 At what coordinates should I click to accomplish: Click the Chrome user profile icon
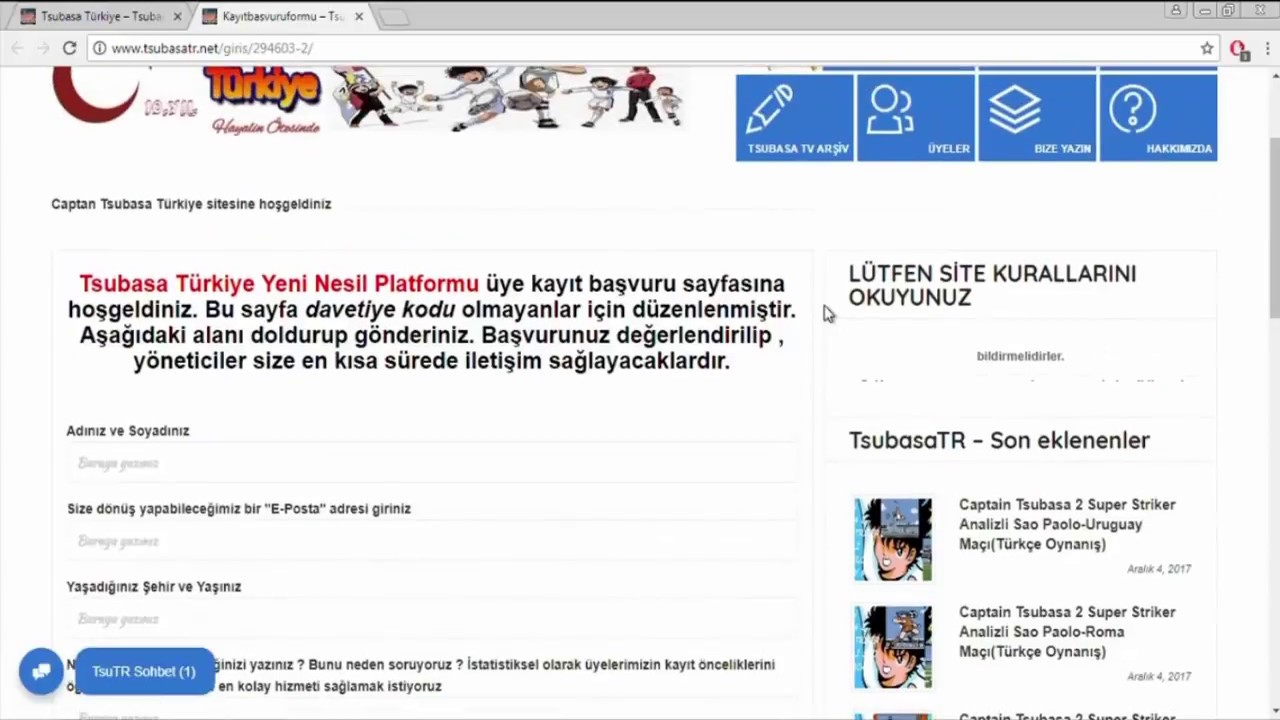[1176, 10]
